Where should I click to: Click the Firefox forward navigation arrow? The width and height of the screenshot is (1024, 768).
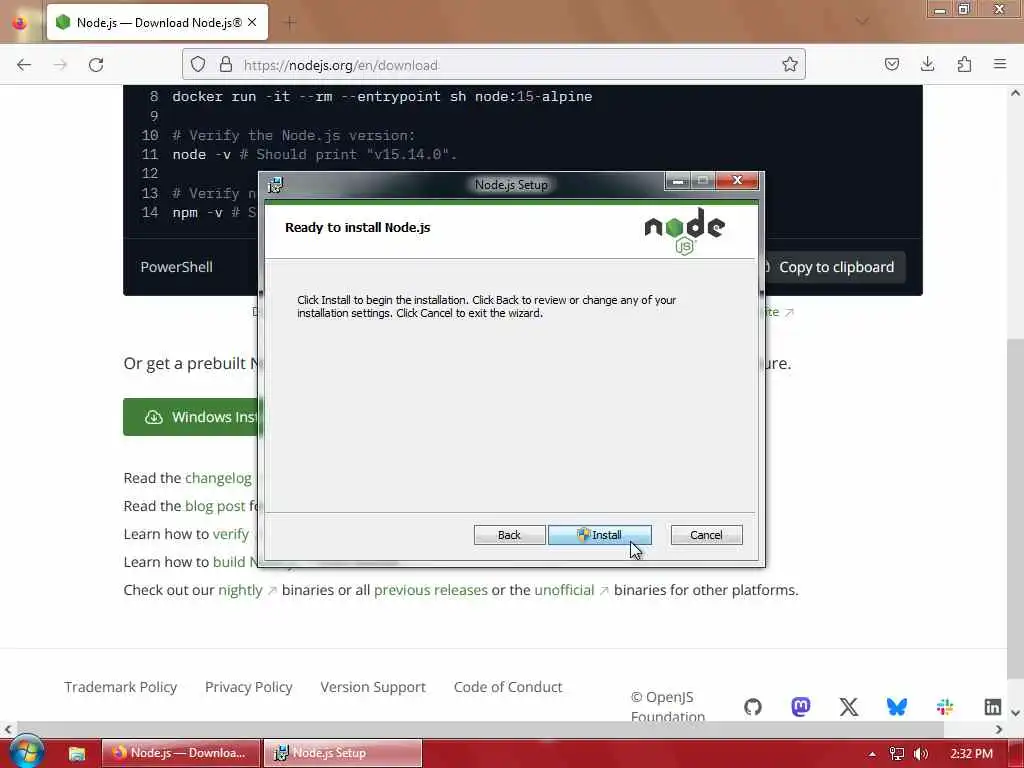[x=60, y=65]
